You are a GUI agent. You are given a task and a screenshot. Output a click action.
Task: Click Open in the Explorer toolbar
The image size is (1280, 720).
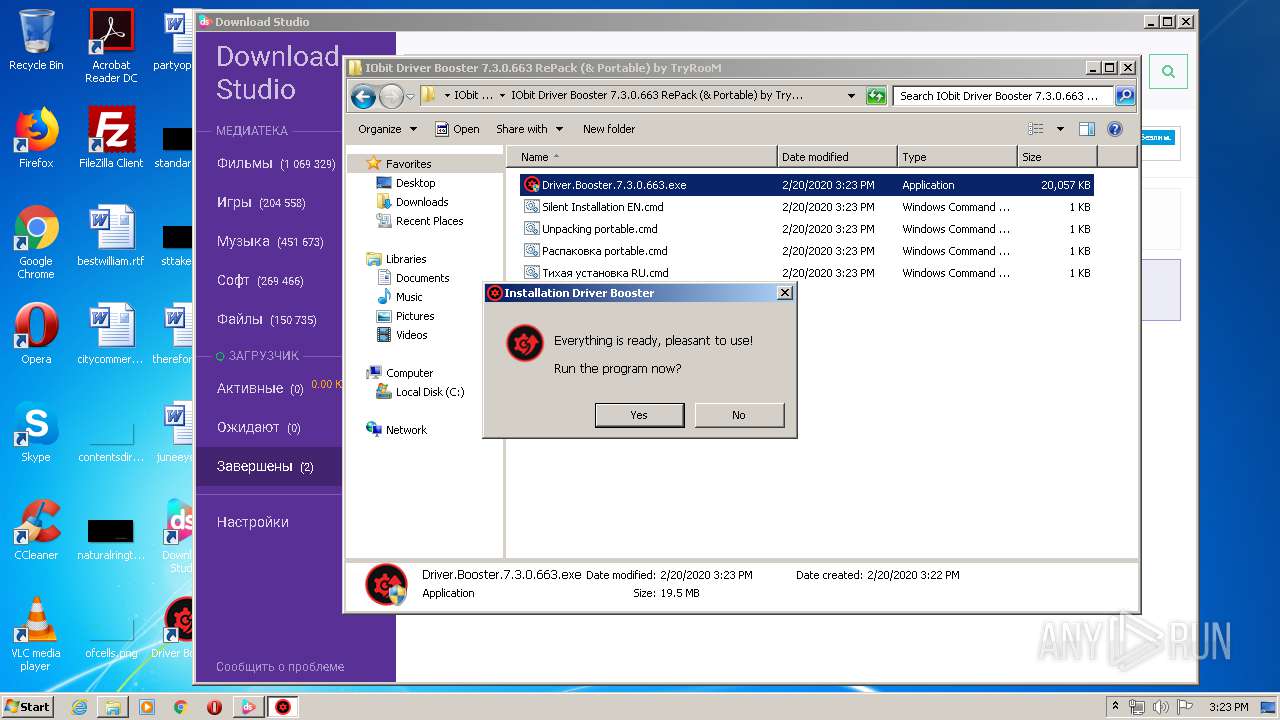coord(457,129)
